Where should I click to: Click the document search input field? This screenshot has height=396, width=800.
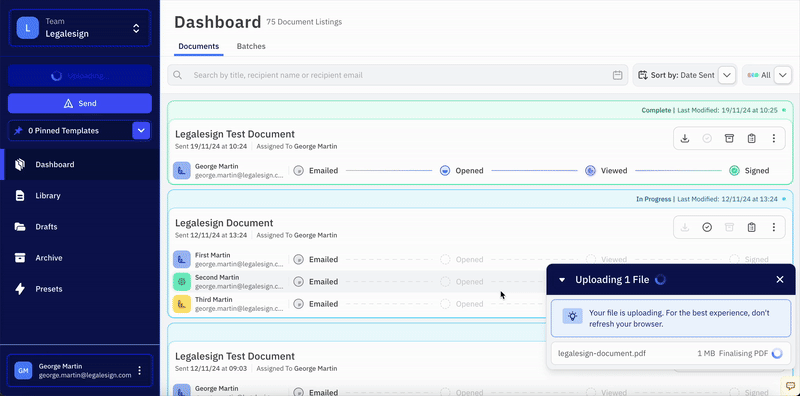point(398,75)
